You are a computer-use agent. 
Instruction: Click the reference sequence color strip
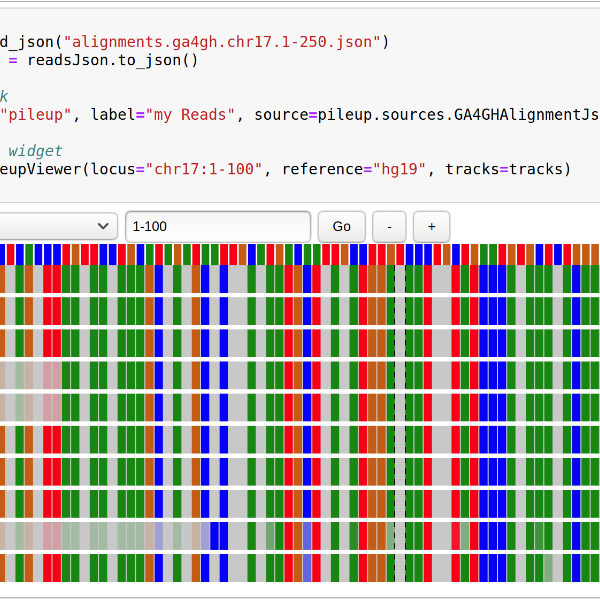[x=300, y=252]
